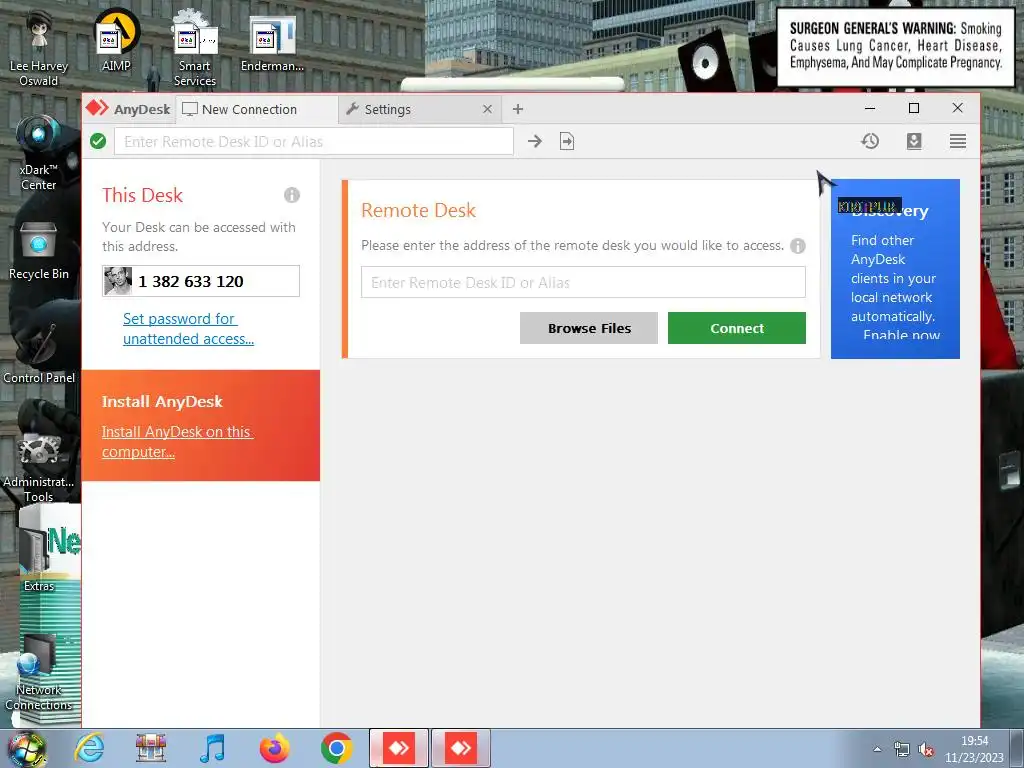Show hidden system tray icons arrow
Screen dimensions: 1024x768
pos(877,749)
